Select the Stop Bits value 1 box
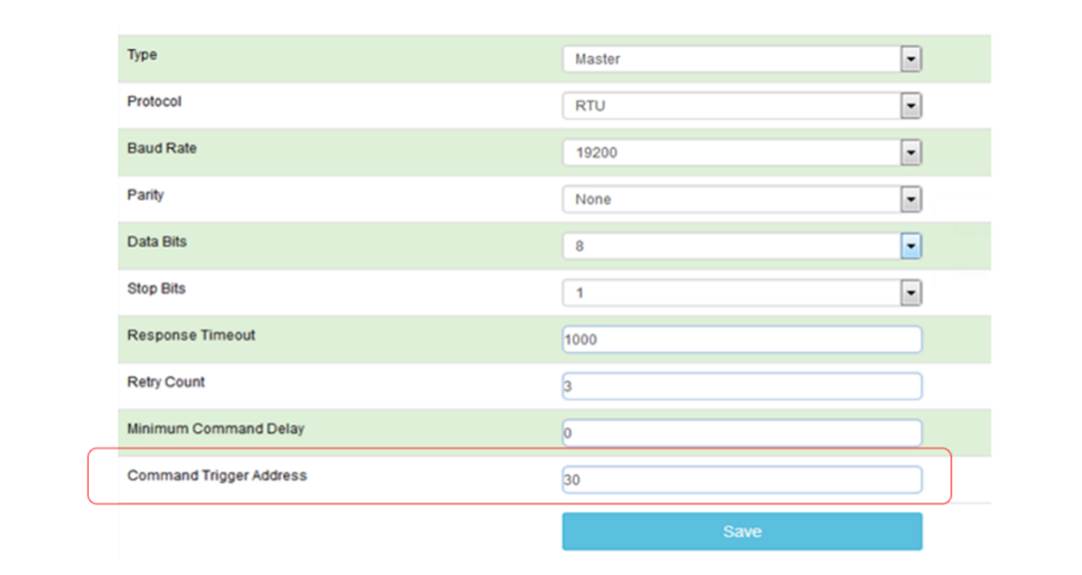Image resolution: width=1082 pixels, height=575 pixels. [x=742, y=293]
